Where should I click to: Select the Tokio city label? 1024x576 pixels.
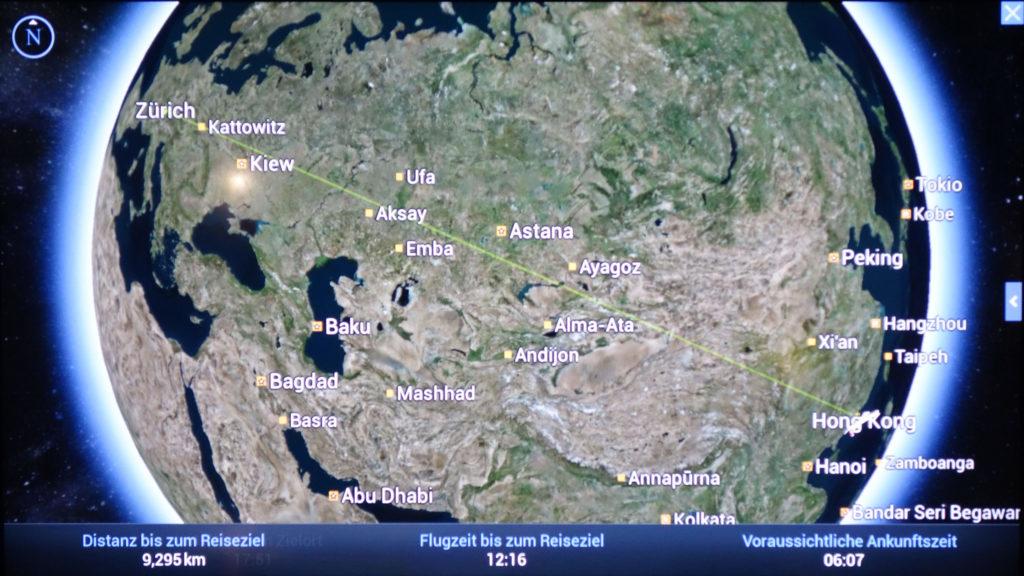[938, 185]
